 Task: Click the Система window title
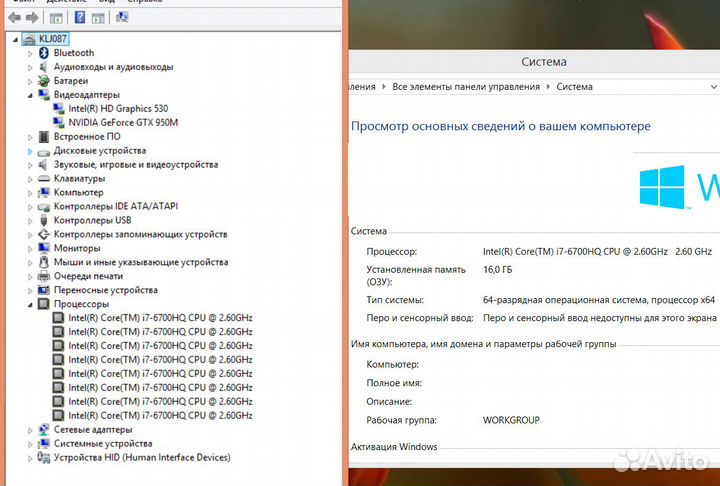click(x=544, y=62)
